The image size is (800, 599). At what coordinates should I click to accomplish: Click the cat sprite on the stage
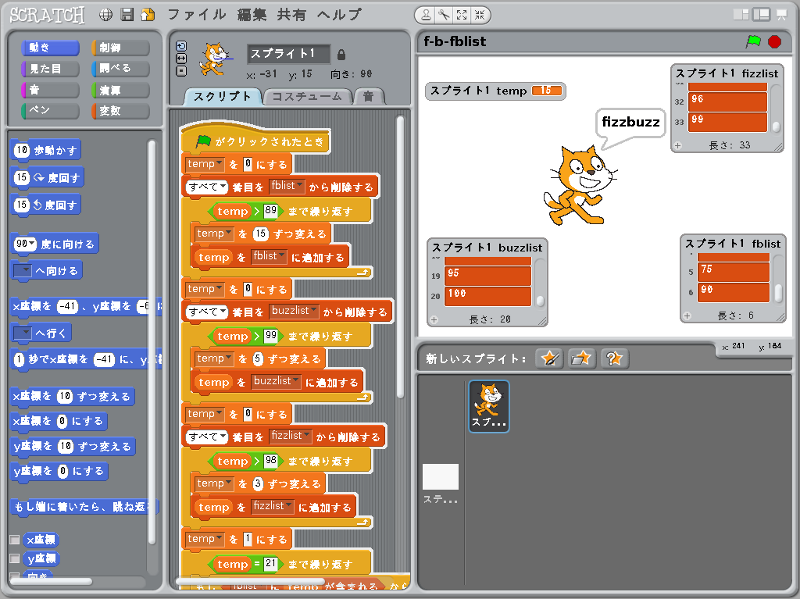(x=580, y=185)
